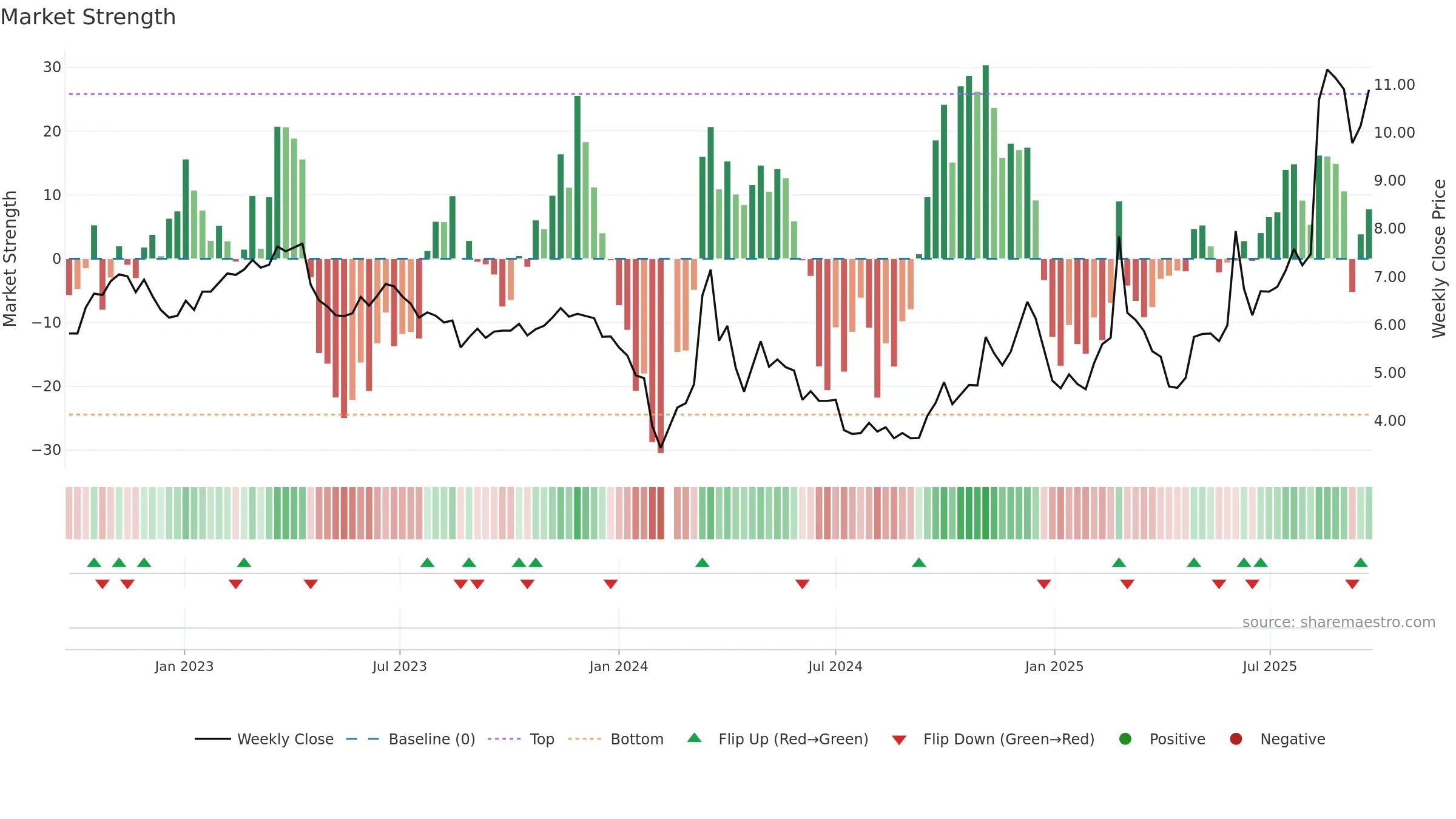Screen dimensions: 1456x819
Task: Click the lowest red bar below −30
Action: click(661, 356)
